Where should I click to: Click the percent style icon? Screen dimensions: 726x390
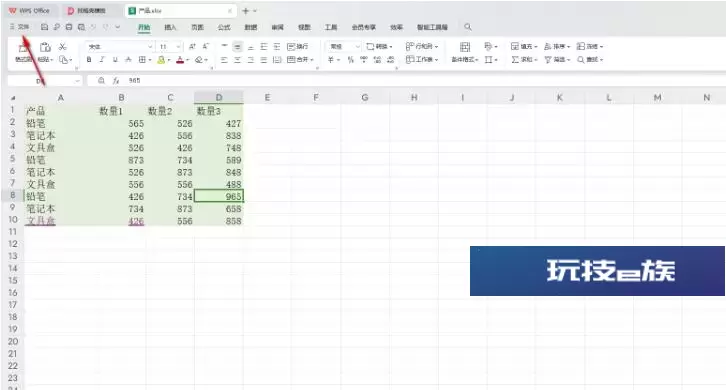(350, 60)
